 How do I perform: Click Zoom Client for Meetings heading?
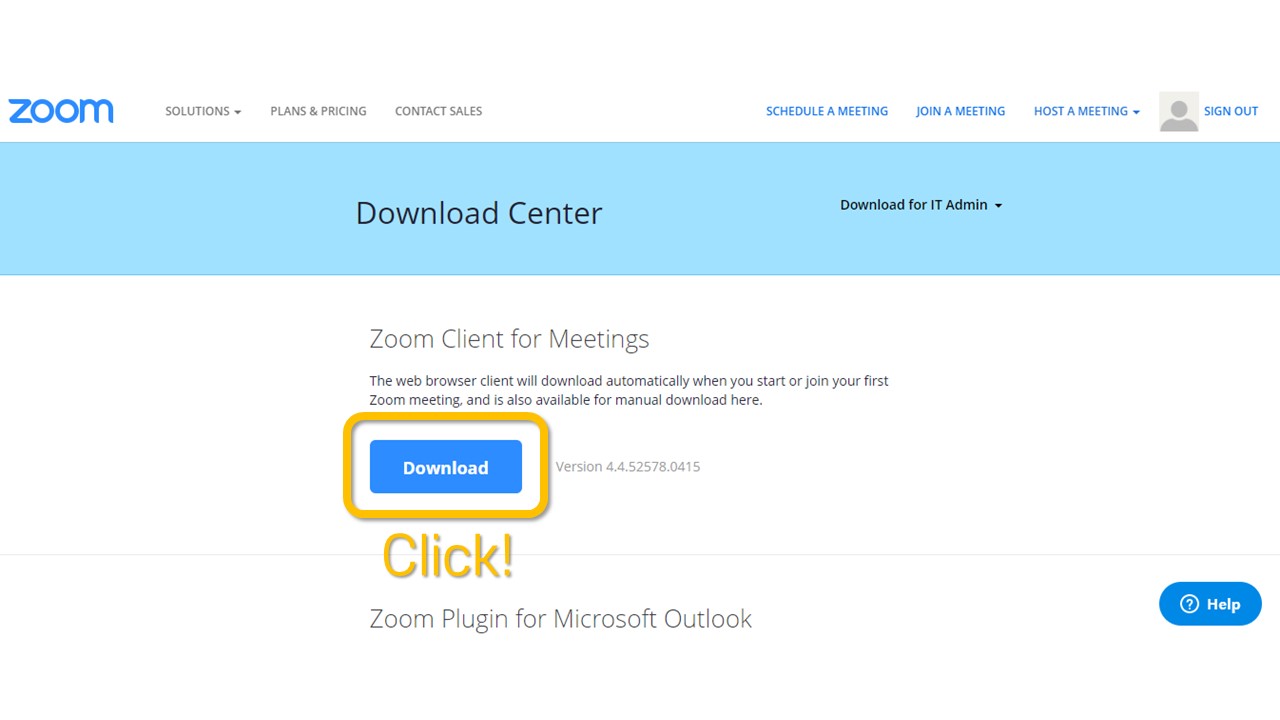509,339
